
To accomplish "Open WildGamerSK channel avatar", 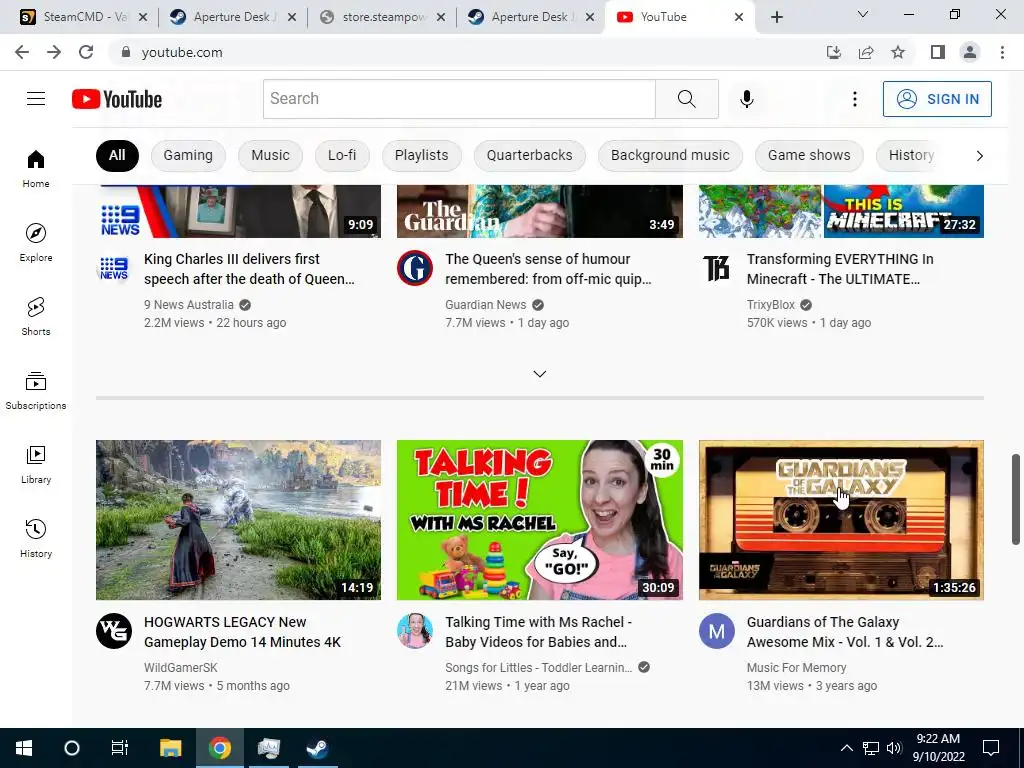I will [x=114, y=631].
